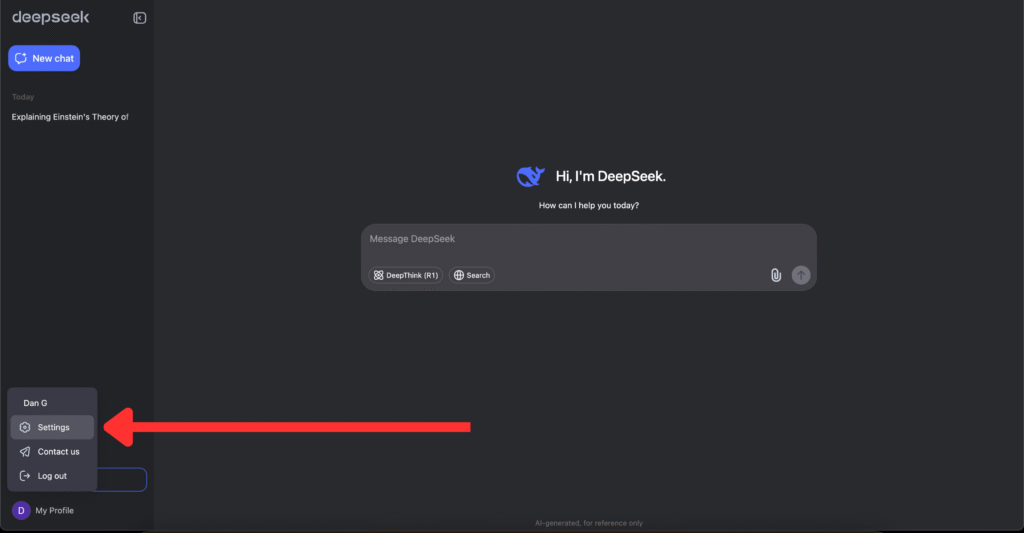Collapse the sidebar with the panel icon
The width and height of the screenshot is (1024, 533).
point(139,18)
